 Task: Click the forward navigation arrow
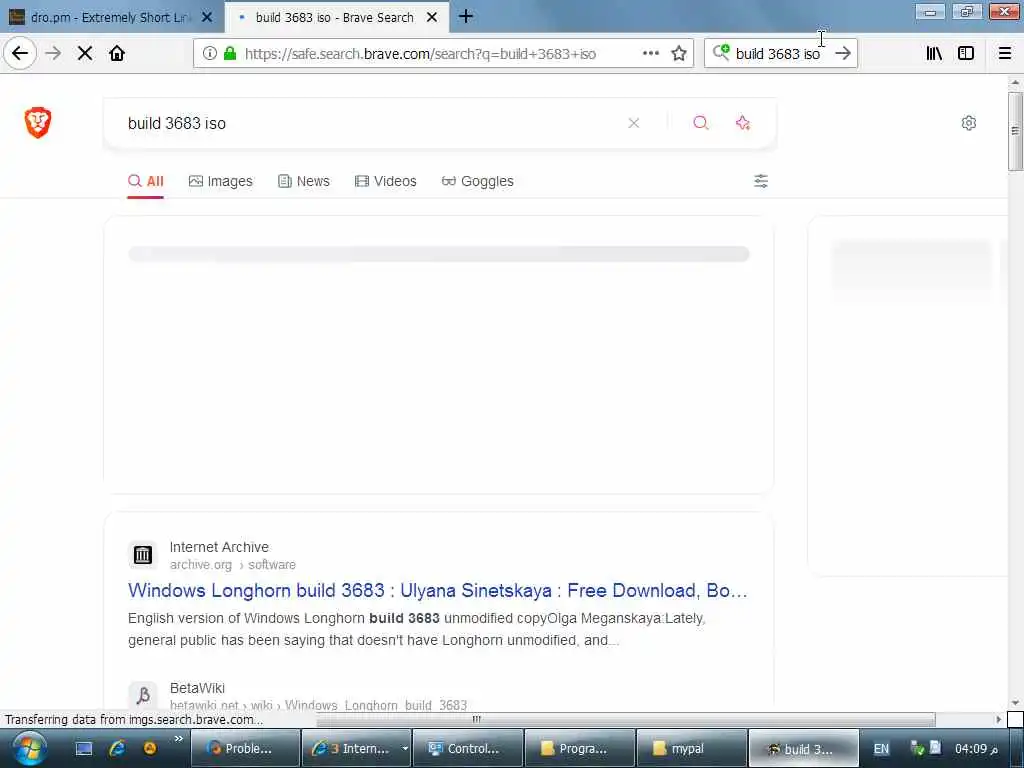pos(54,53)
